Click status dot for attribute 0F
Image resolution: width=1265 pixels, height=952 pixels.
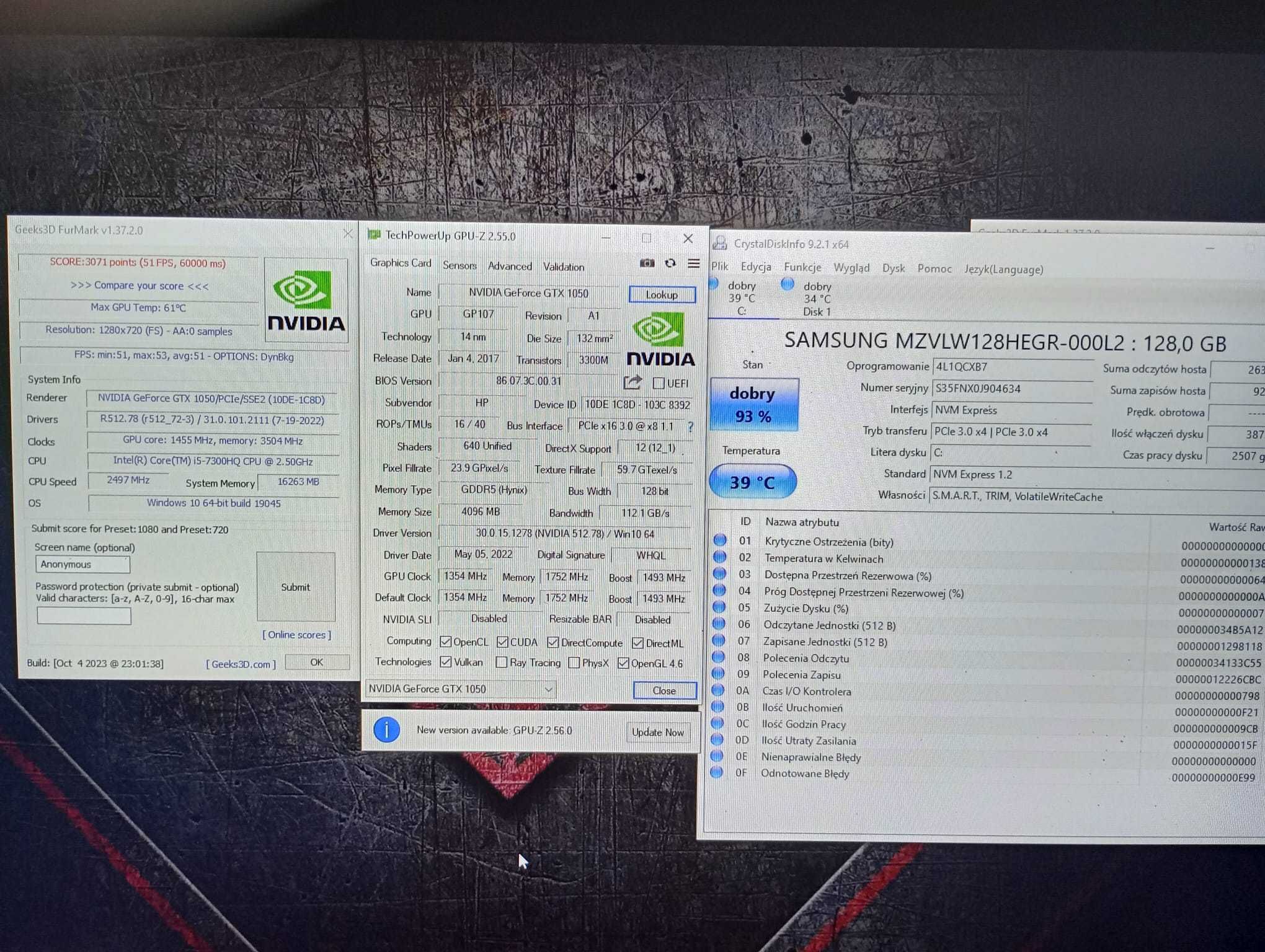[x=716, y=772]
